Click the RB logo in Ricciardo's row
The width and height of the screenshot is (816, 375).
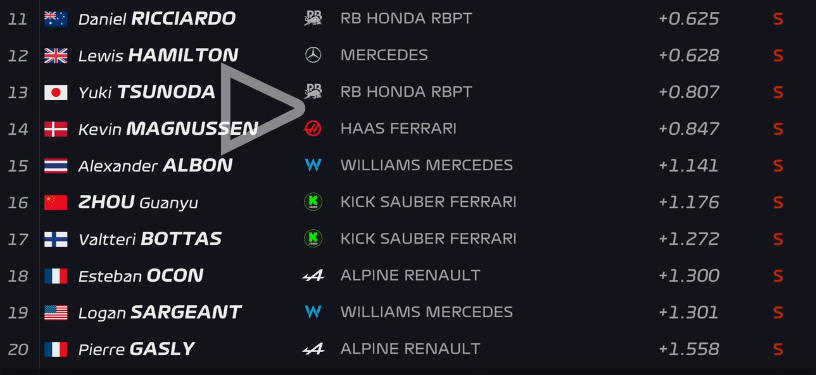coord(313,18)
